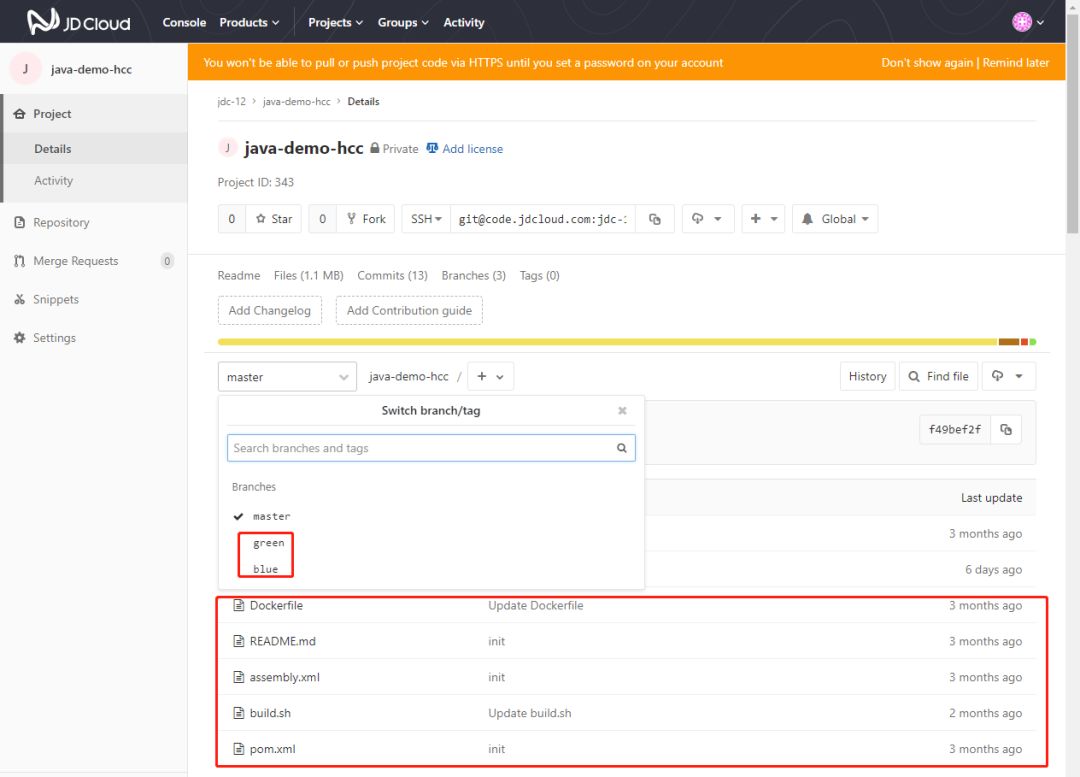Open the Console menu item
Screen dimensions: 1080x777
(x=184, y=22)
